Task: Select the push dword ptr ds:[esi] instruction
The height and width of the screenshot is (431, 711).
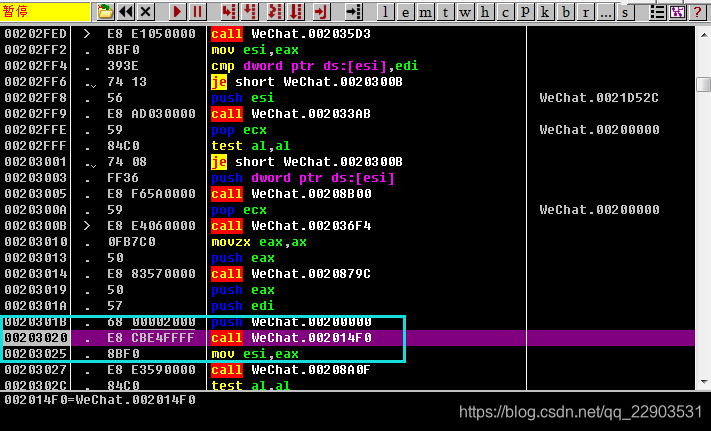Action: (x=303, y=178)
